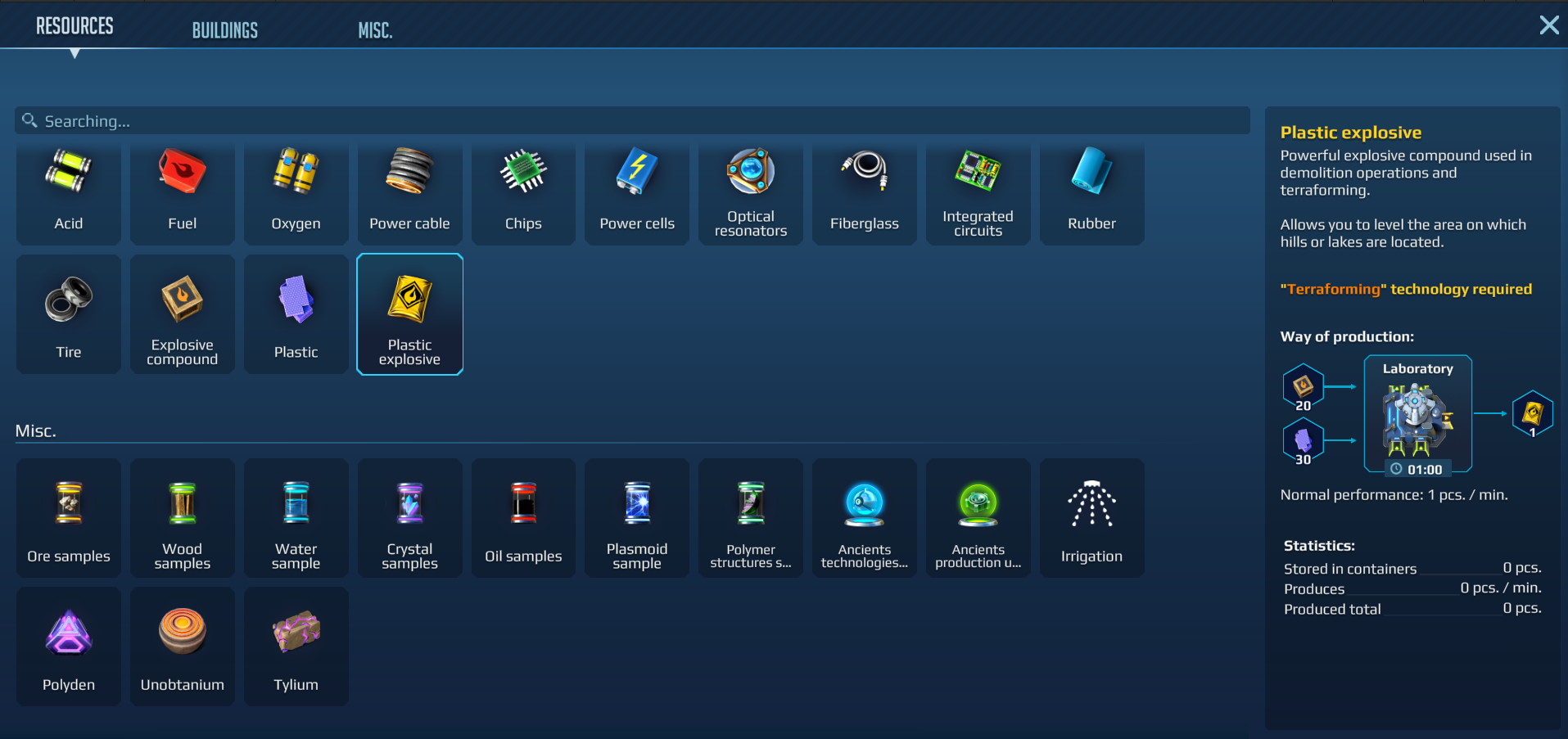
Task: Click plastic input ingredient (30)
Action: pyautogui.click(x=1303, y=441)
